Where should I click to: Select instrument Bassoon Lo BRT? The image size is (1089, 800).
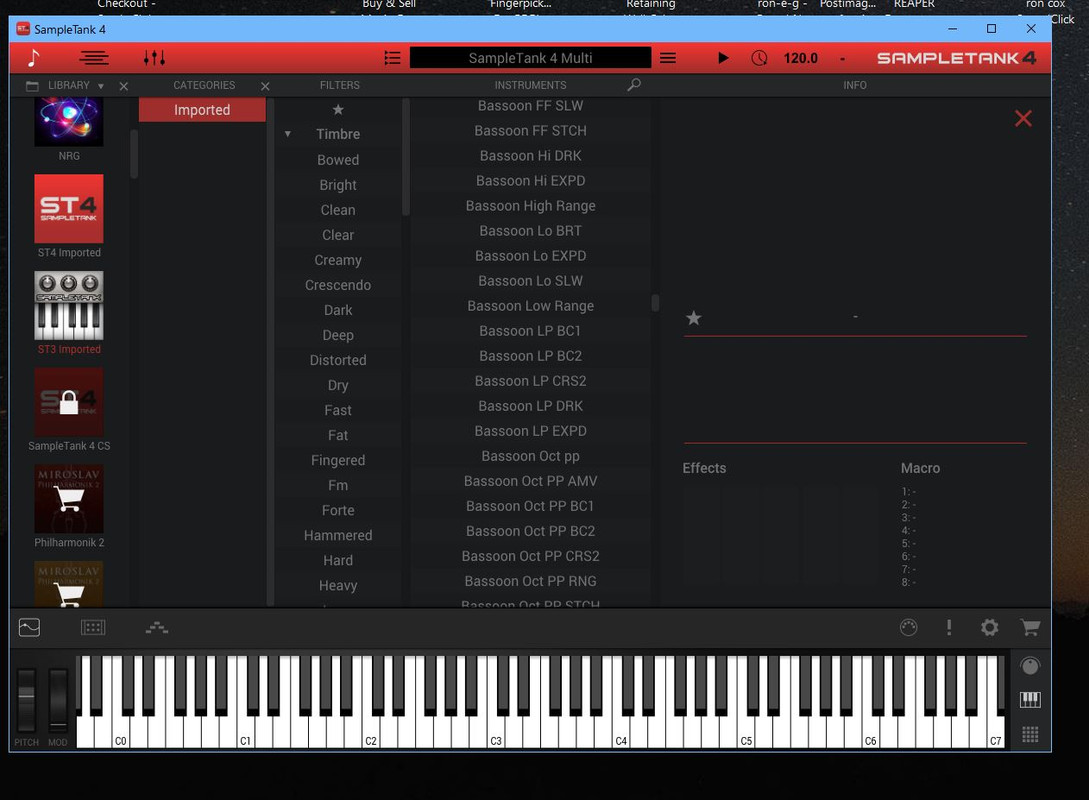click(x=531, y=231)
